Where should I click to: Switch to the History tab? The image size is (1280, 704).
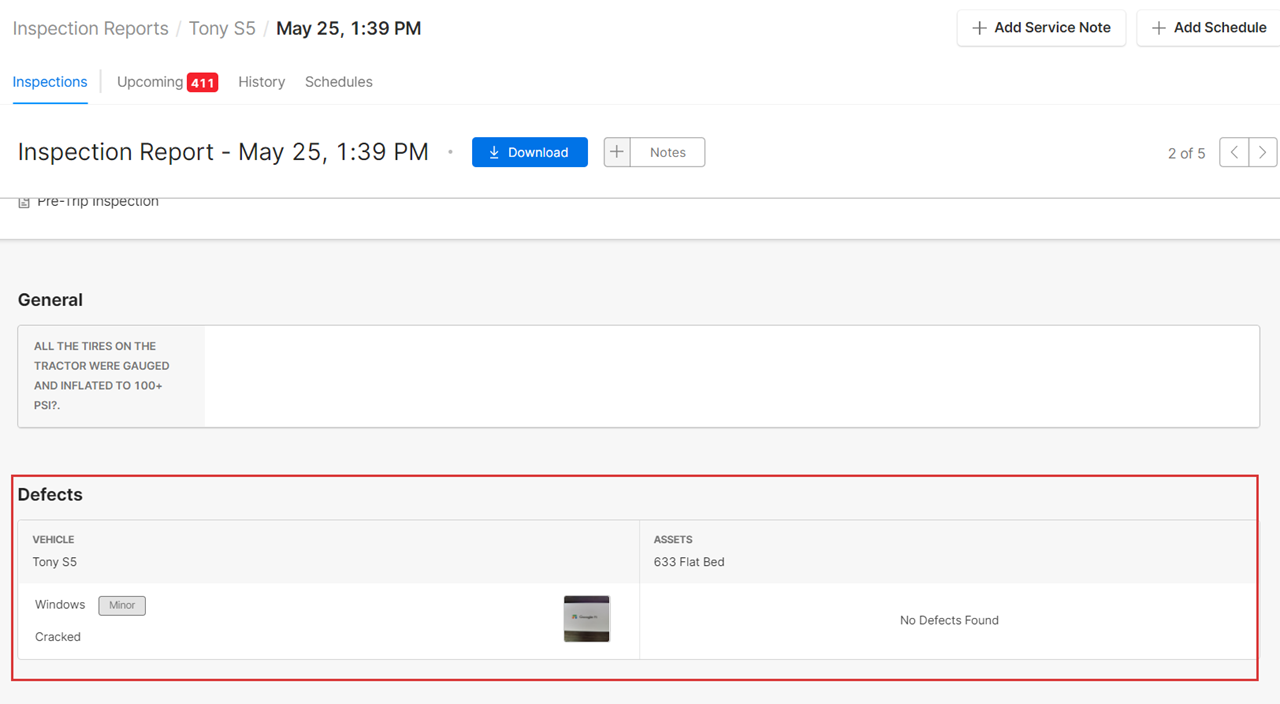(261, 82)
